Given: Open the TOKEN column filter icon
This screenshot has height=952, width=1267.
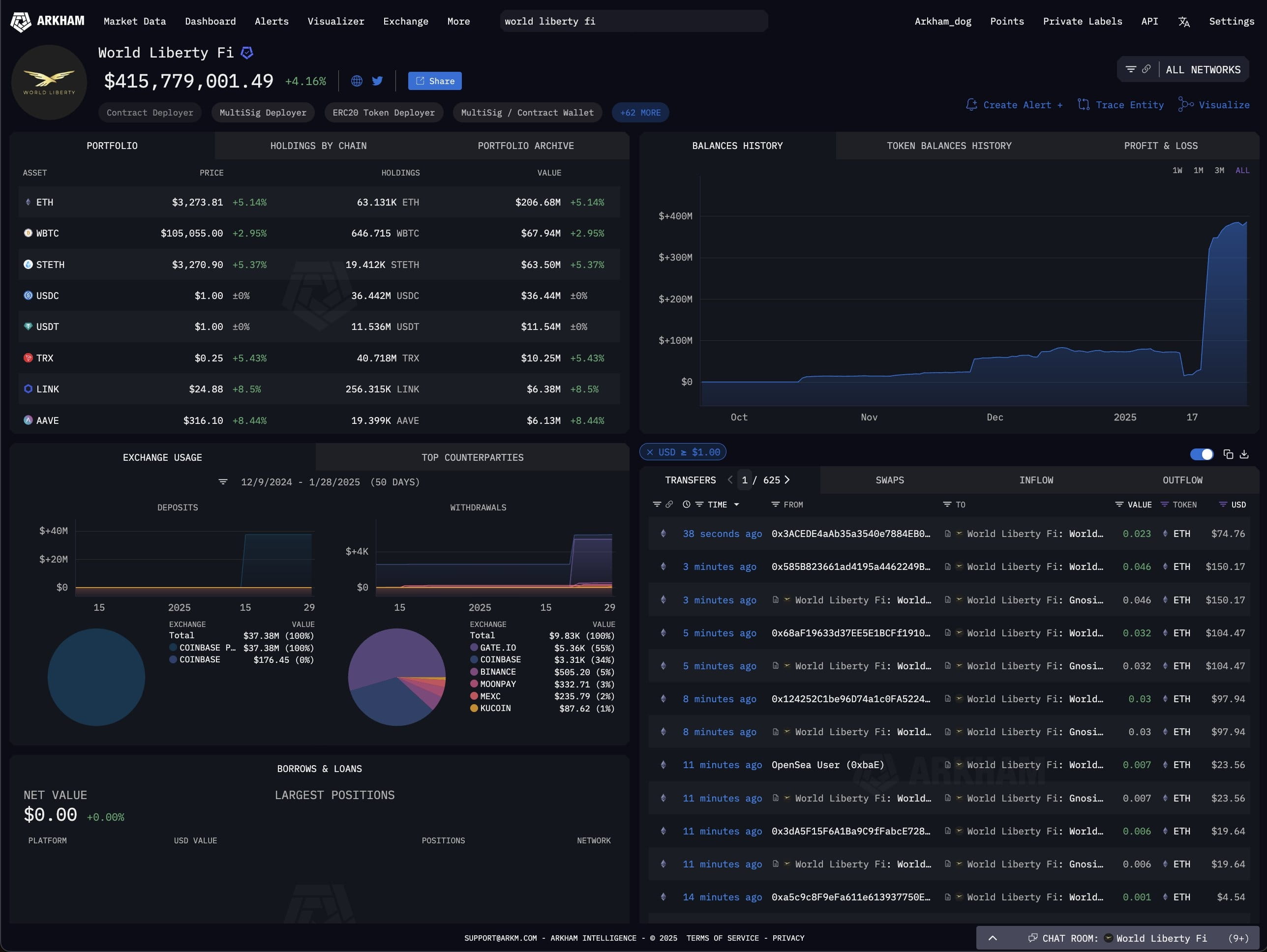Looking at the screenshot, I should tap(1165, 505).
